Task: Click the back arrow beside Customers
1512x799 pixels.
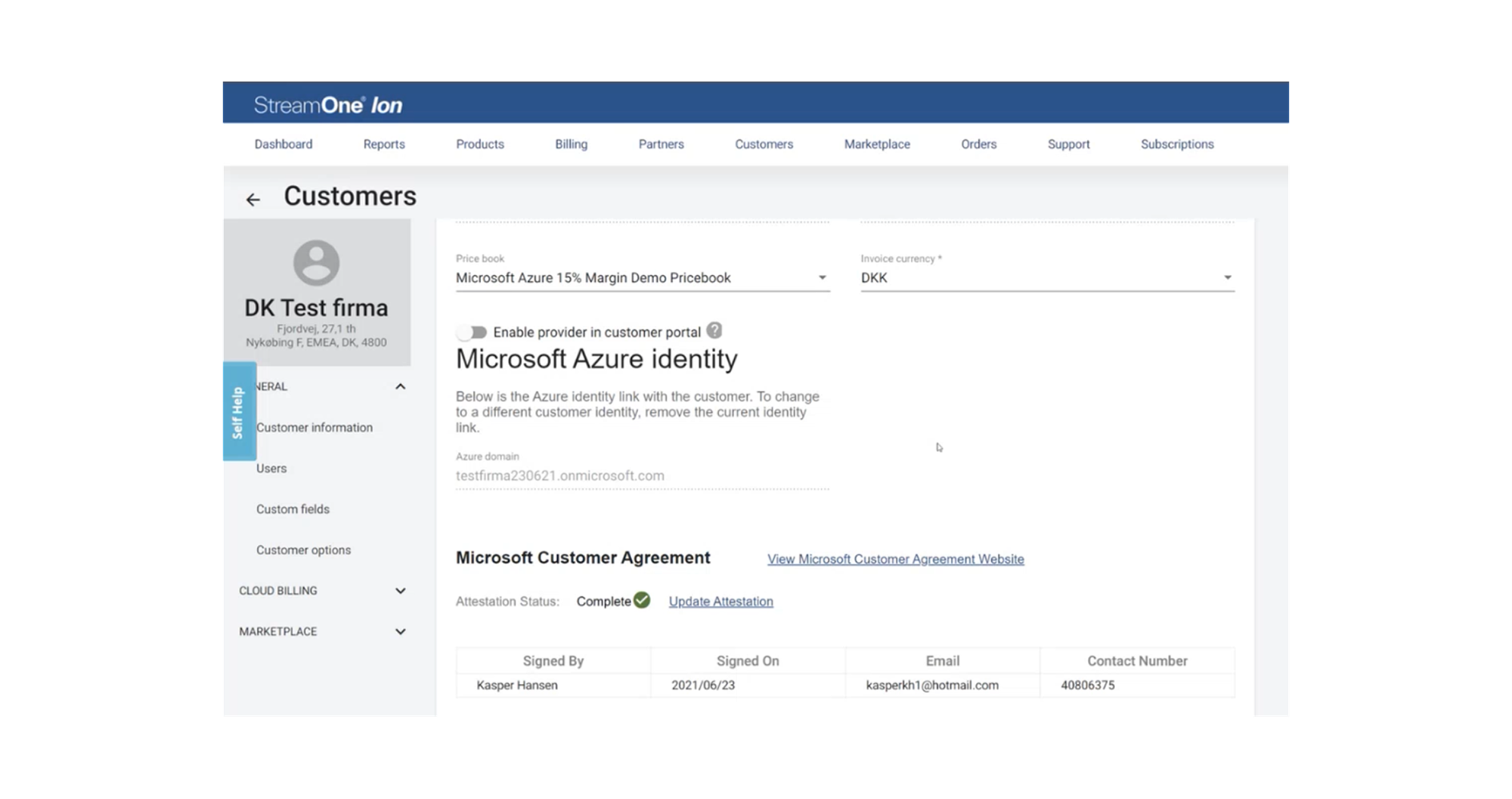Action: coord(253,200)
